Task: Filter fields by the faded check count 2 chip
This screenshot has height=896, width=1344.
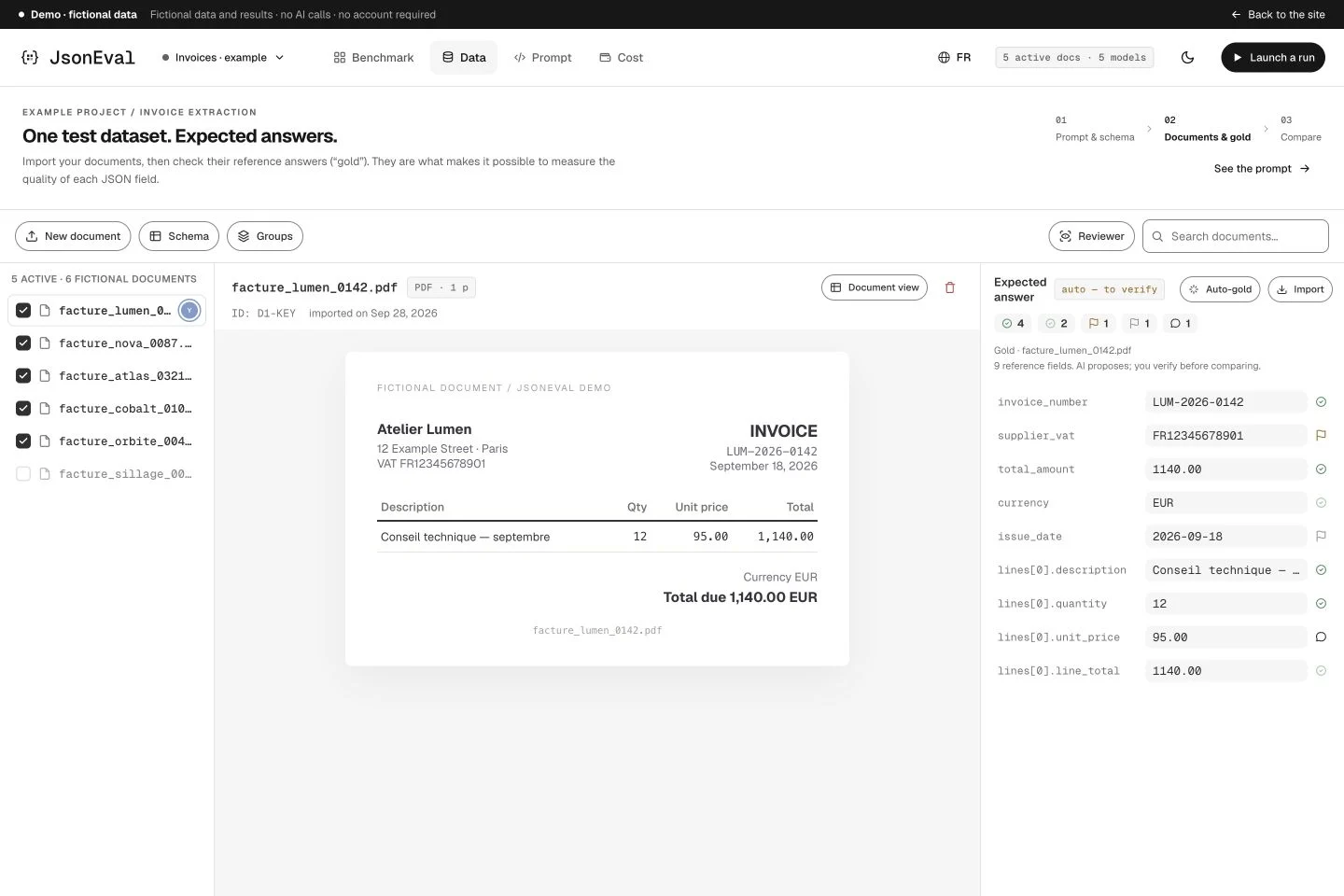Action: [x=1057, y=324]
